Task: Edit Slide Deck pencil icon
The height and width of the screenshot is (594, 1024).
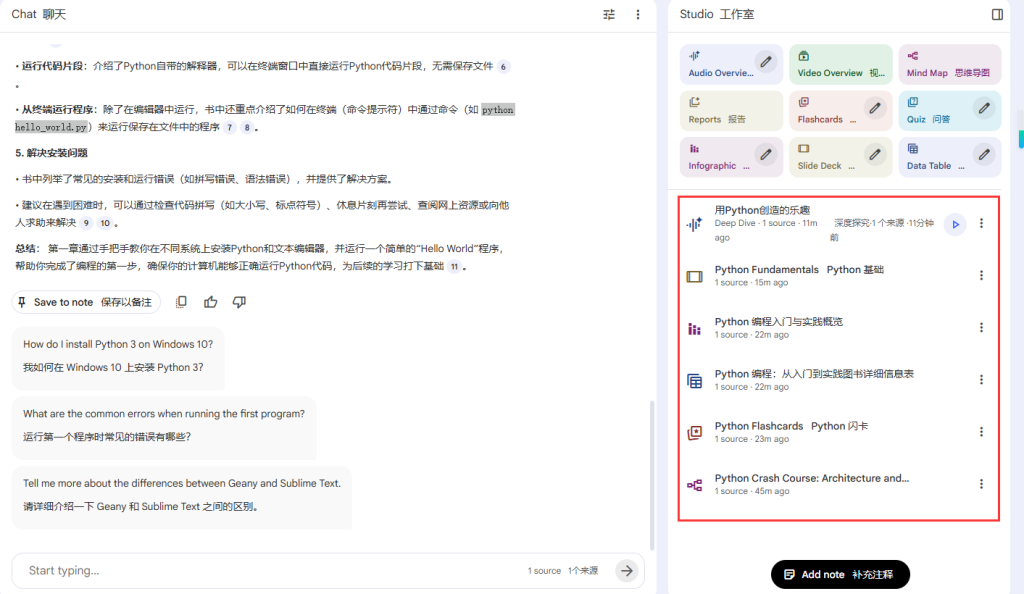Action: tap(875, 154)
